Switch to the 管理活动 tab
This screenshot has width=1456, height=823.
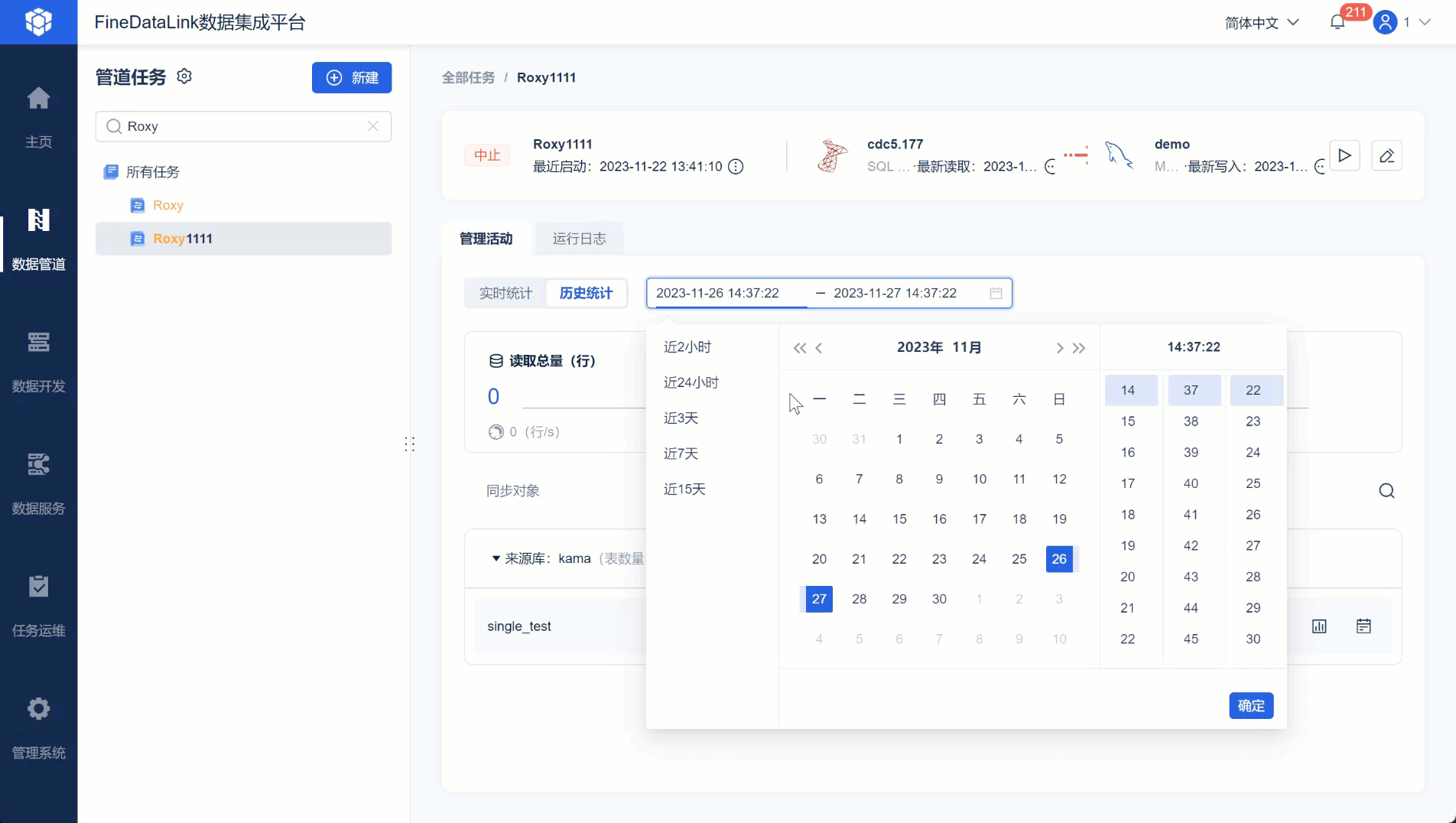(x=486, y=239)
